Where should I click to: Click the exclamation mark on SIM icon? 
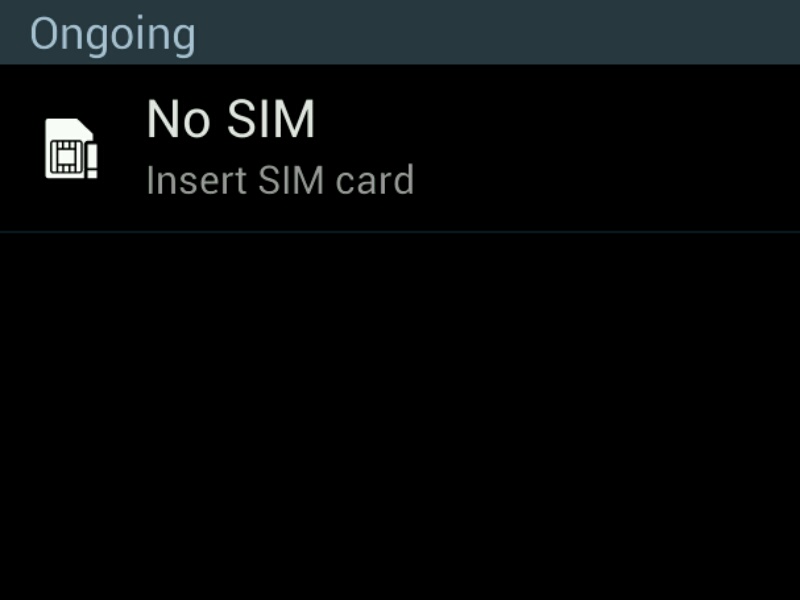(x=92, y=161)
